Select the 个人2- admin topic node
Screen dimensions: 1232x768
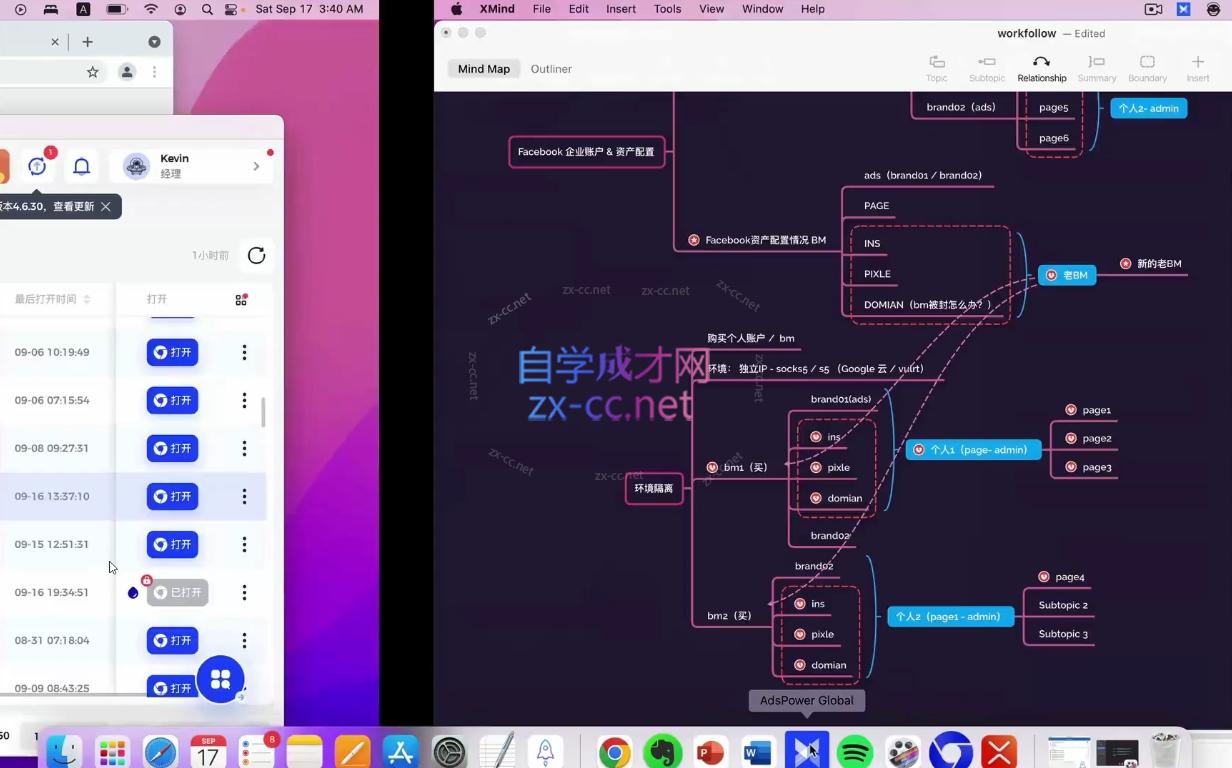1148,108
